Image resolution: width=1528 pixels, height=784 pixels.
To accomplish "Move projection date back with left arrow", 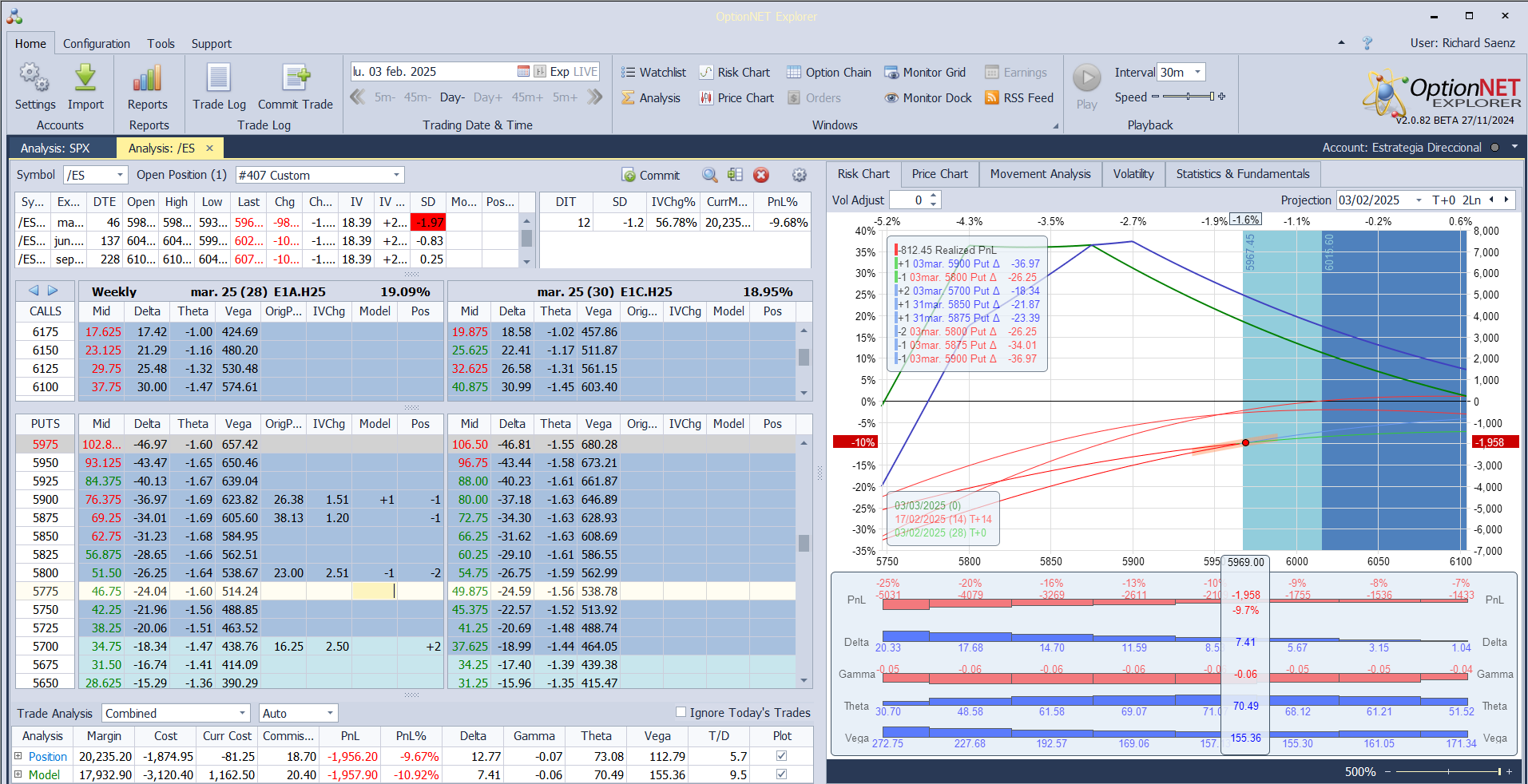I will click(x=1491, y=200).
